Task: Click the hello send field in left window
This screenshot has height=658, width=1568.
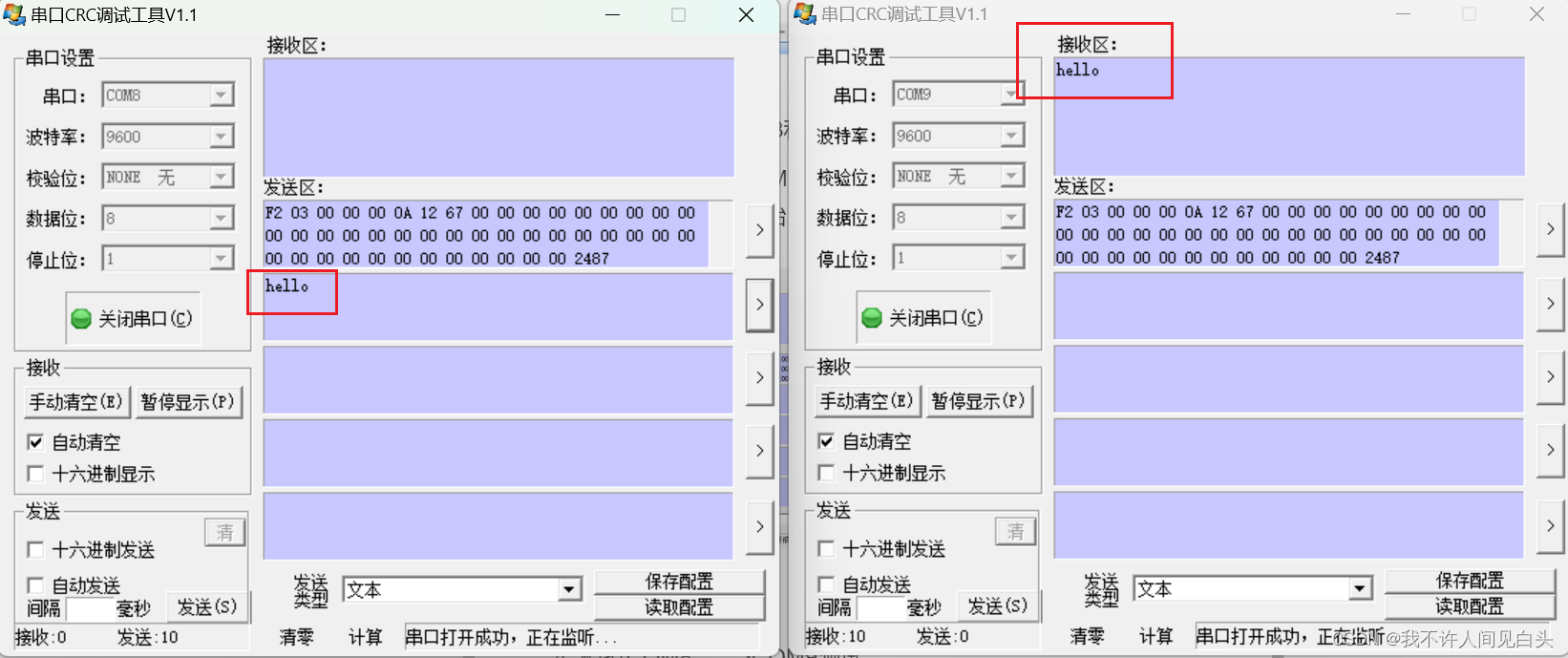Action: coord(498,307)
